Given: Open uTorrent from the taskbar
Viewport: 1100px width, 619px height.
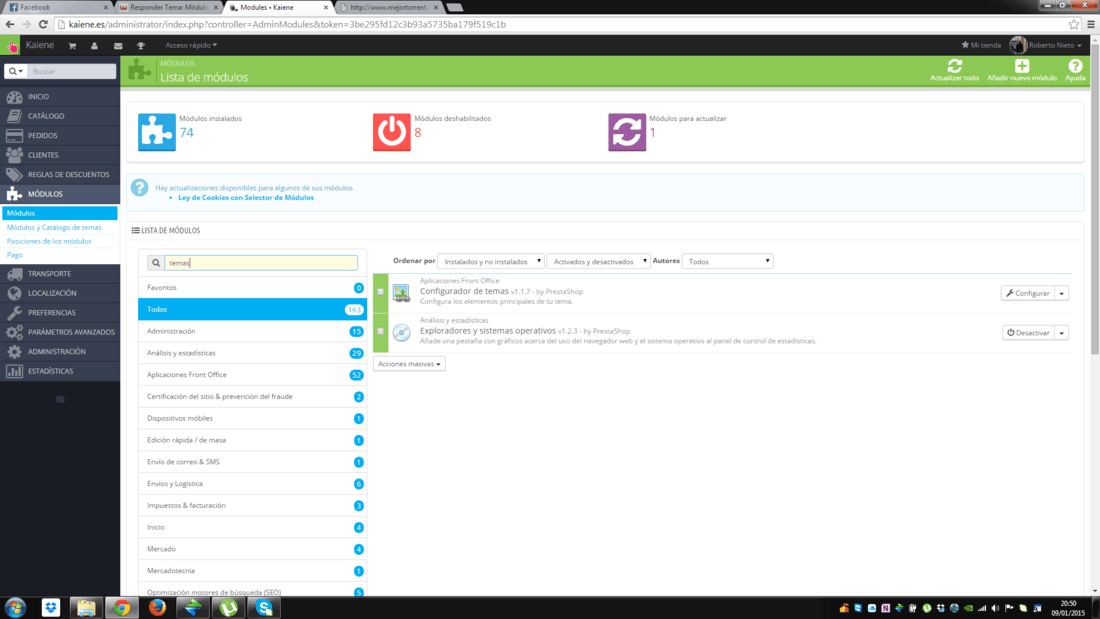Looking at the screenshot, I should tap(229, 608).
